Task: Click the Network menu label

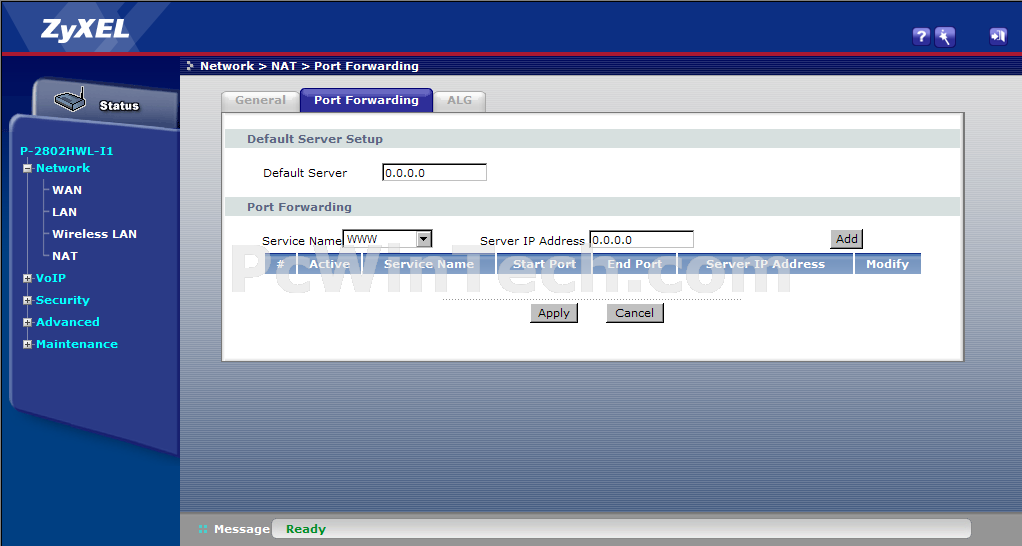Action: [x=63, y=168]
